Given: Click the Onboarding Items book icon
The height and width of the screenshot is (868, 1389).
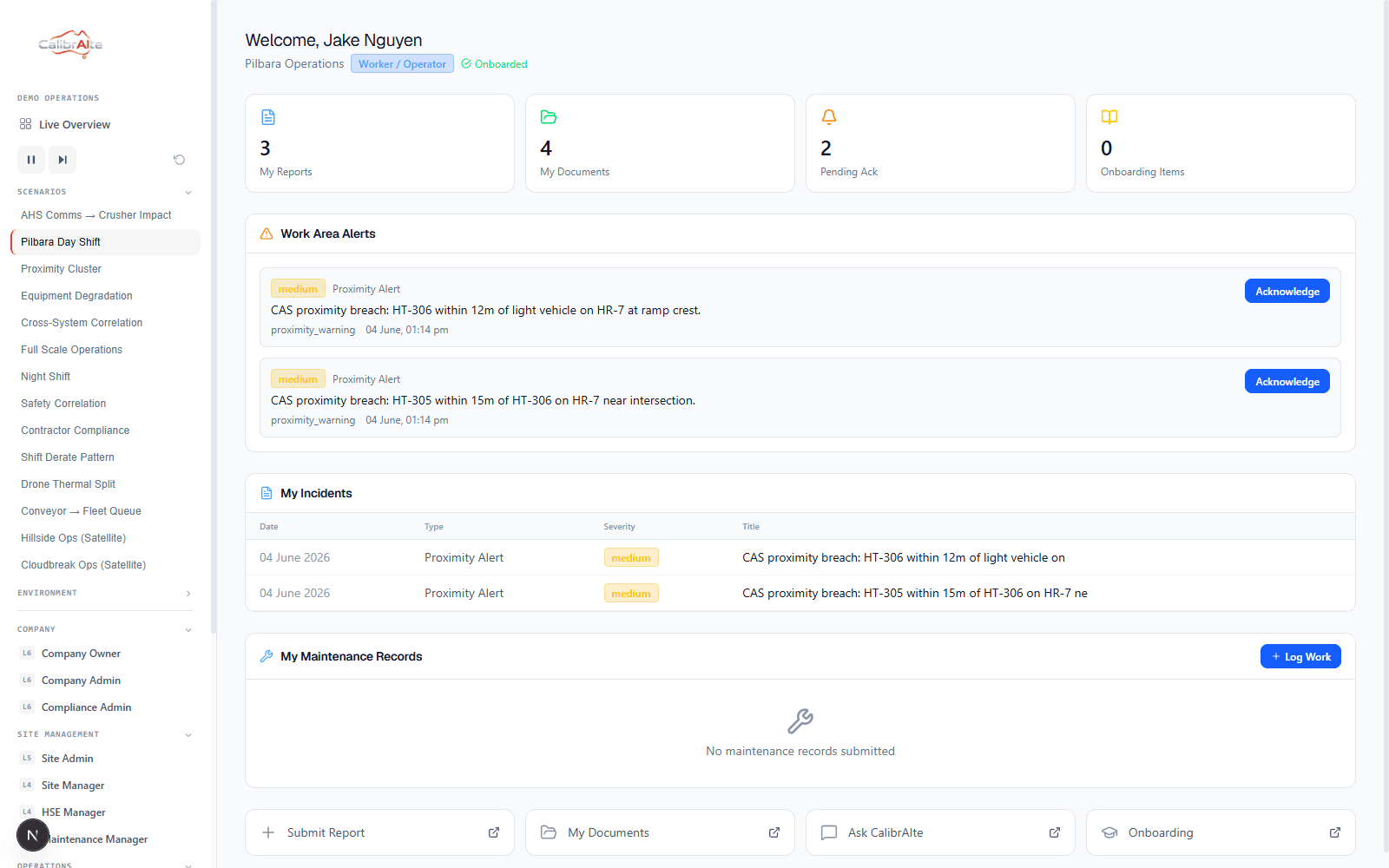Looking at the screenshot, I should coord(1109,117).
